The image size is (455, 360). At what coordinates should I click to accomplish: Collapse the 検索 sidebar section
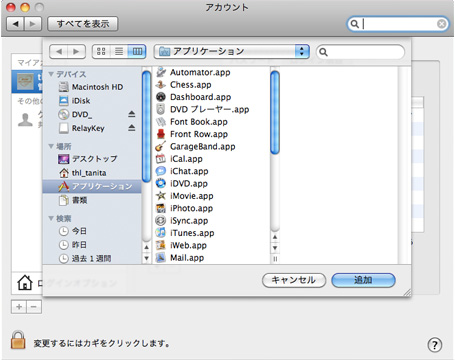point(51,218)
